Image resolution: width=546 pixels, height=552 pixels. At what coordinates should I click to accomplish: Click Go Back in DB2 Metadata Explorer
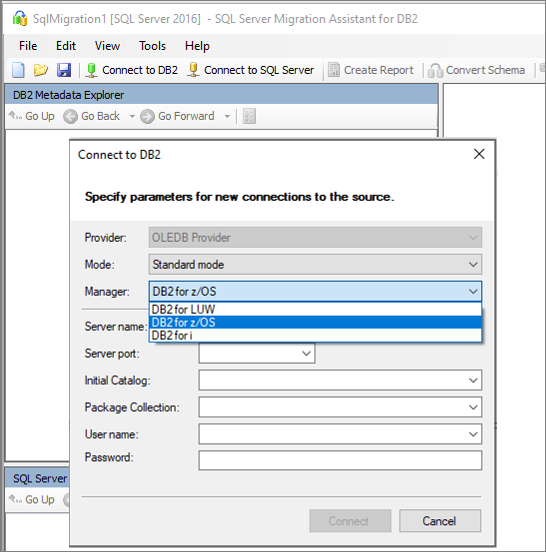[92, 116]
